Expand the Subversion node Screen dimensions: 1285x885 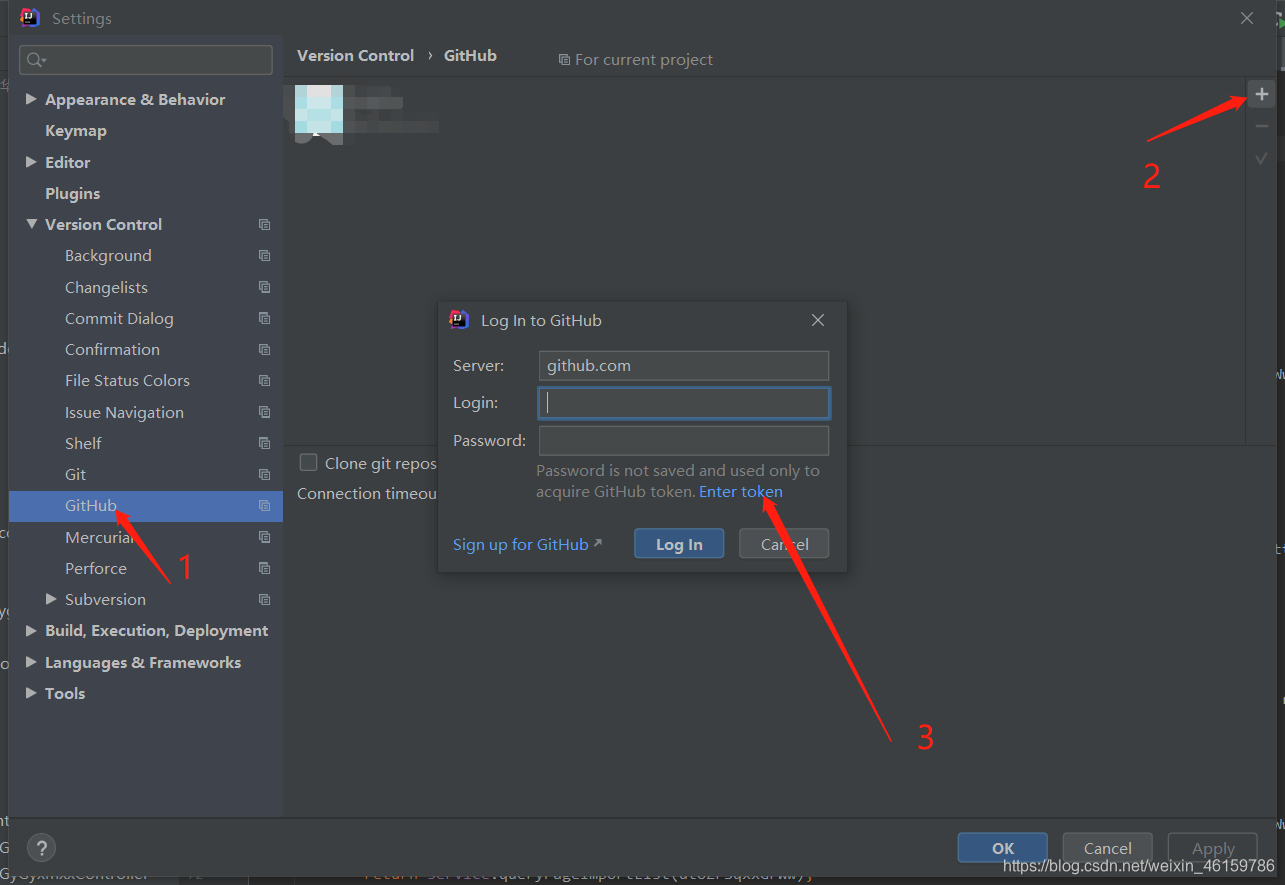click(x=51, y=599)
